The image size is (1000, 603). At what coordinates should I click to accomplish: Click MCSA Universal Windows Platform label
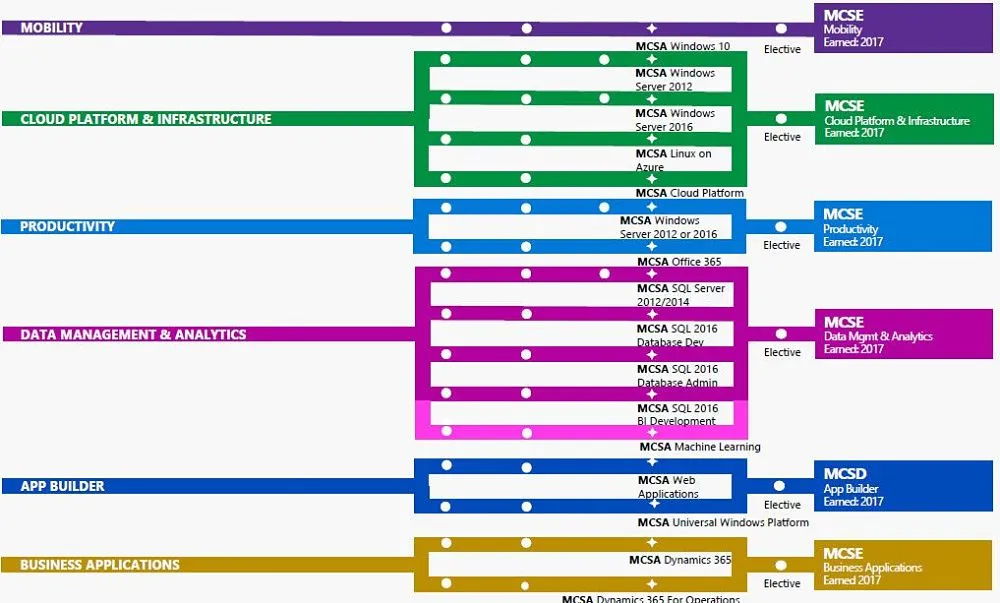pyautogui.click(x=723, y=523)
